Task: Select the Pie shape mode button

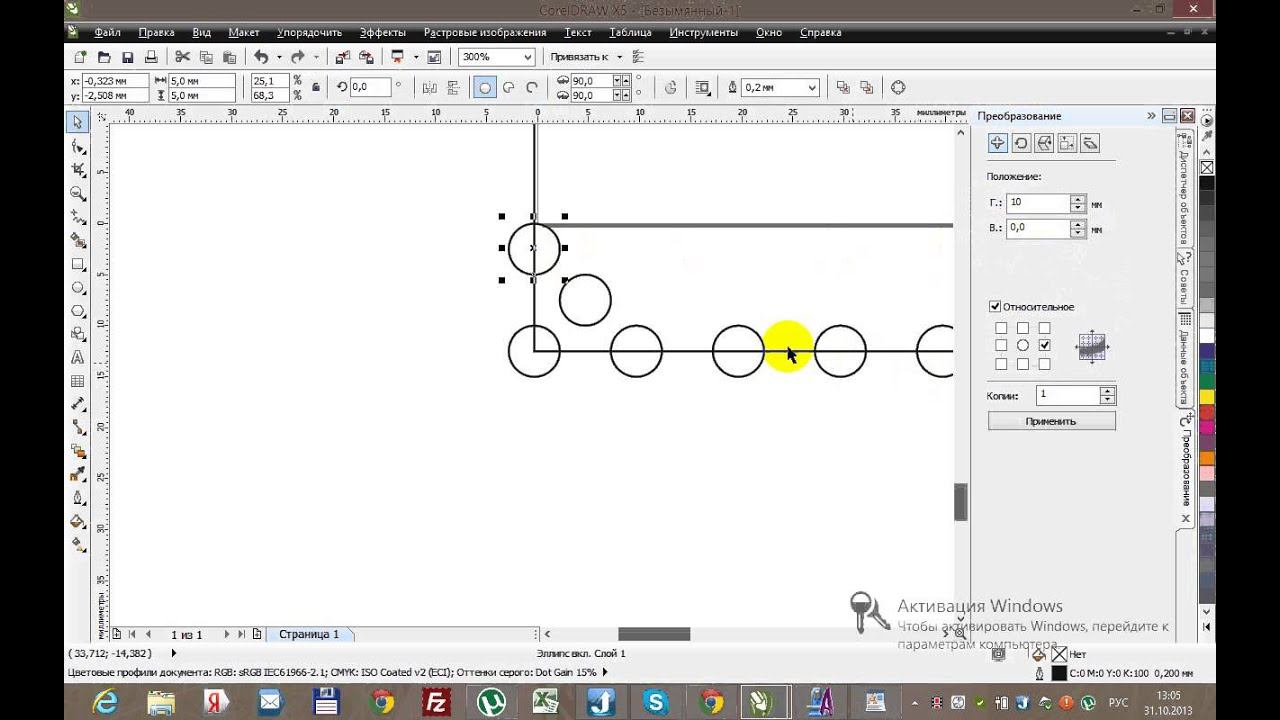Action: (x=508, y=87)
